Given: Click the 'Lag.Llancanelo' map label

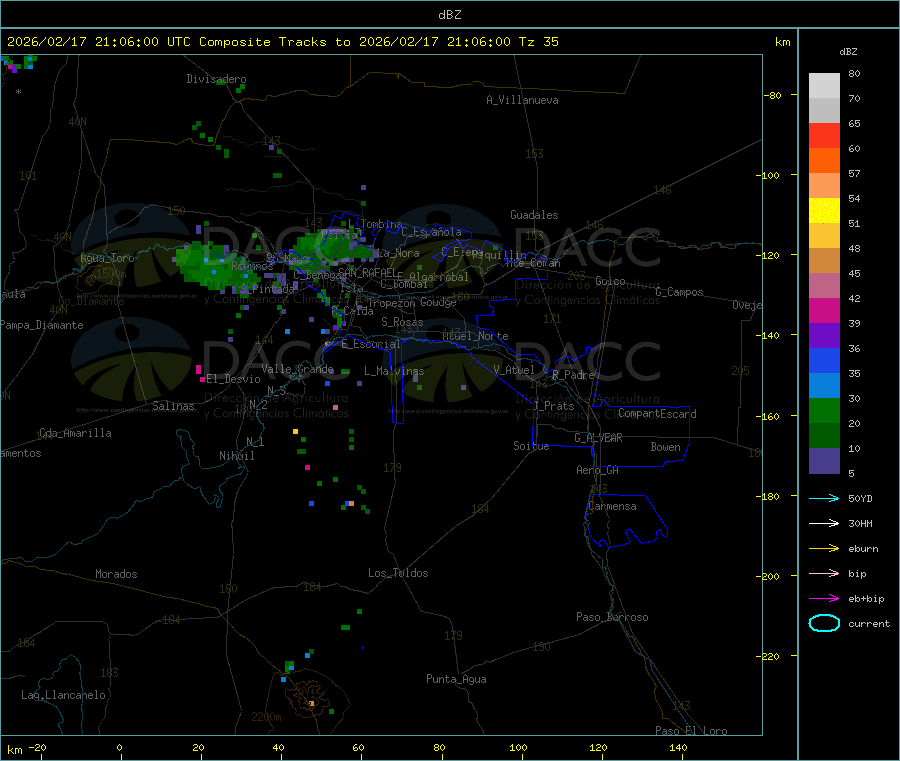Looking at the screenshot, I should tap(64, 695).
